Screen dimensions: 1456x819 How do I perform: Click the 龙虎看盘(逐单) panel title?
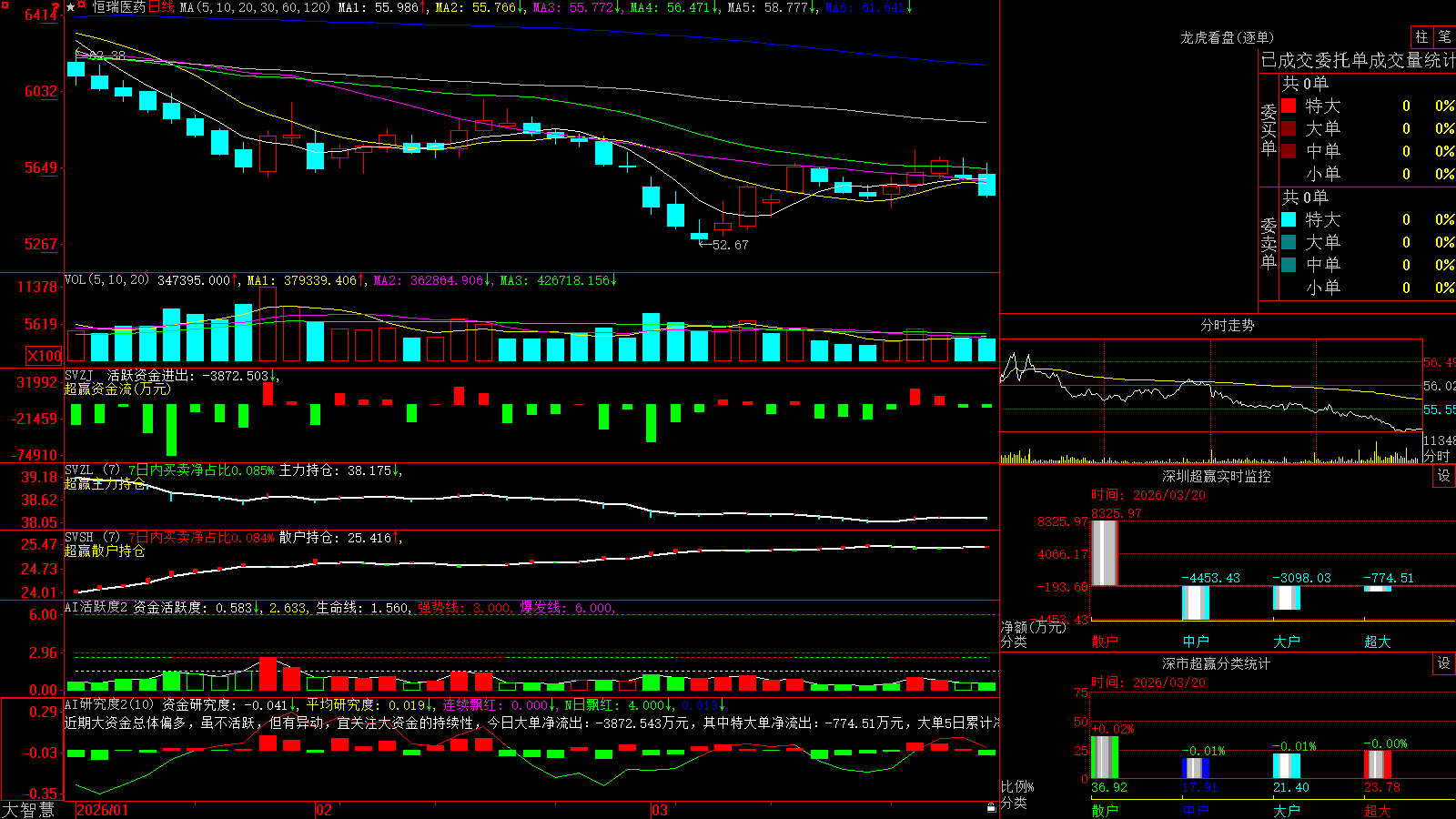pyautogui.click(x=1227, y=37)
